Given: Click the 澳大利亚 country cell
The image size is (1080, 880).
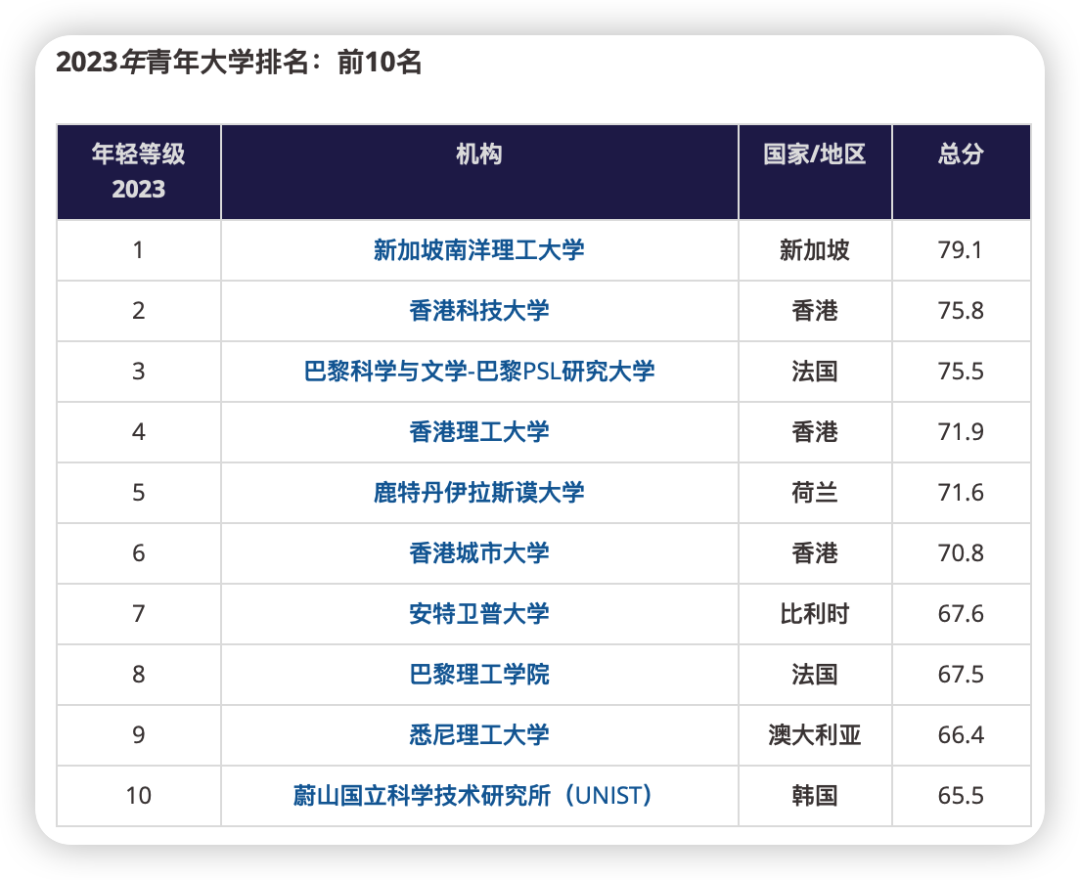Looking at the screenshot, I should [815, 735].
